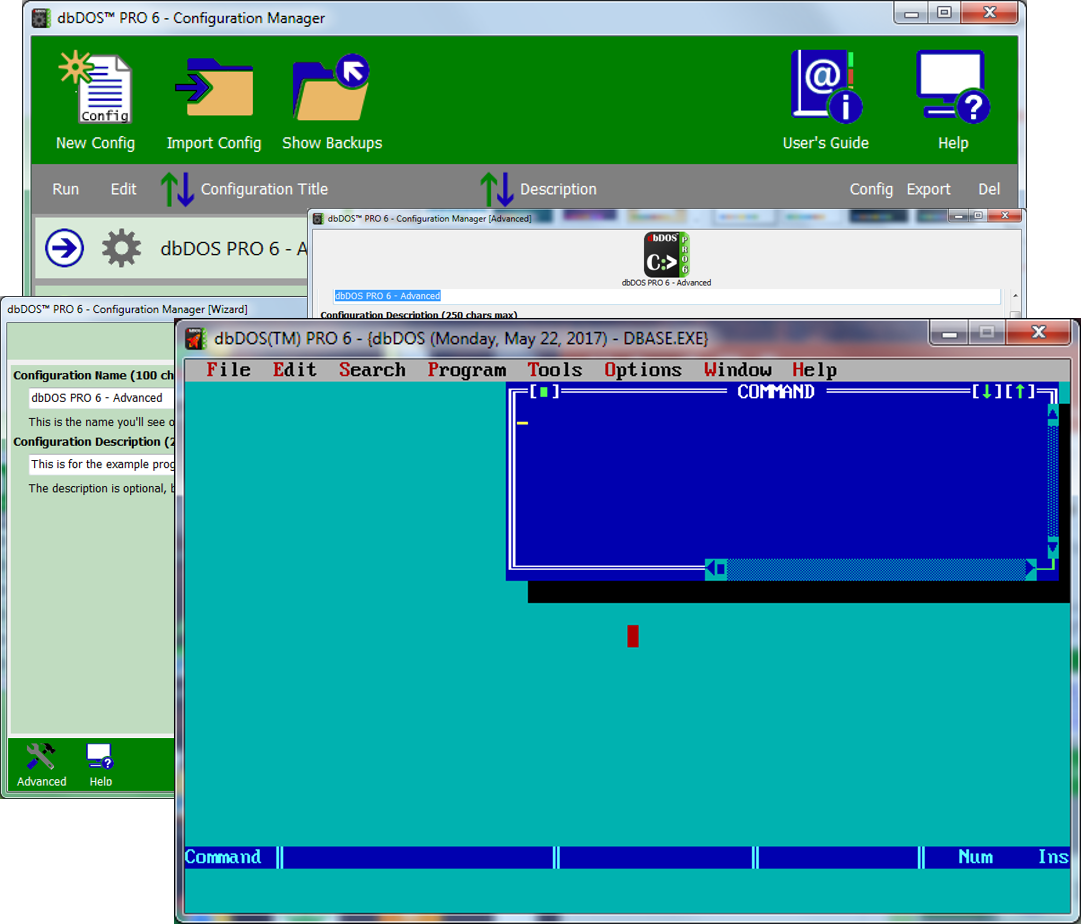Run configuration using the blue arrow icon
The image size is (1081, 924).
(x=65, y=248)
